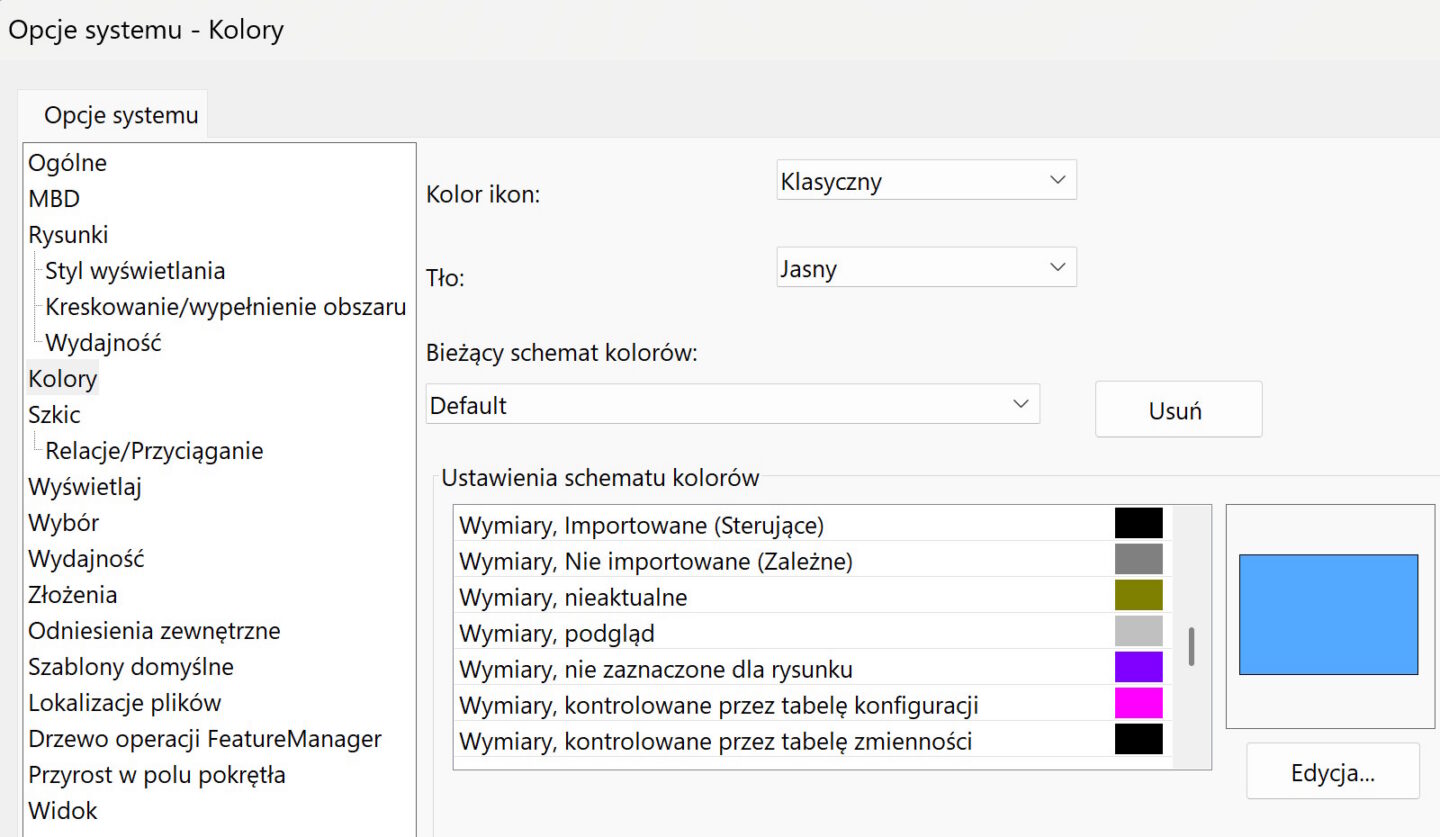Expand the Bieżący schemat kolorów Default dropdown

click(732, 405)
